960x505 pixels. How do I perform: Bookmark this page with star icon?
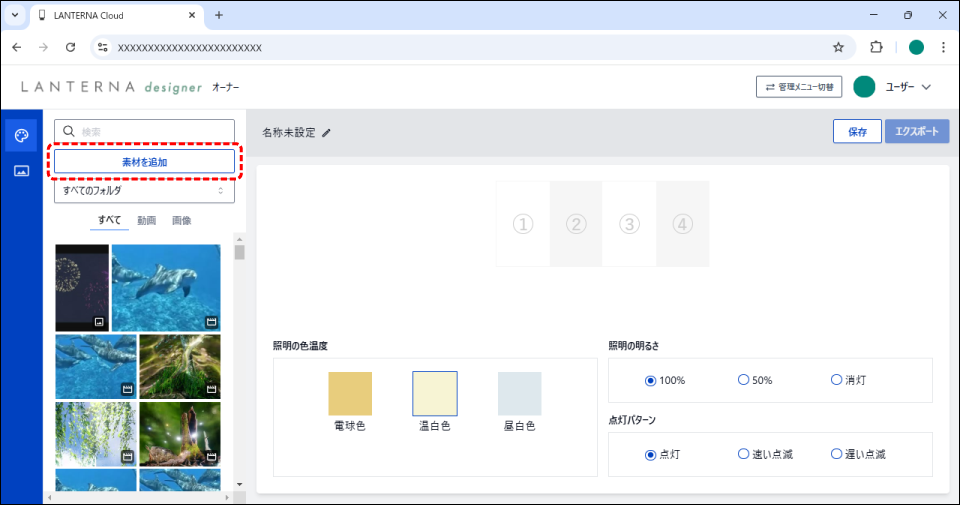[x=838, y=47]
